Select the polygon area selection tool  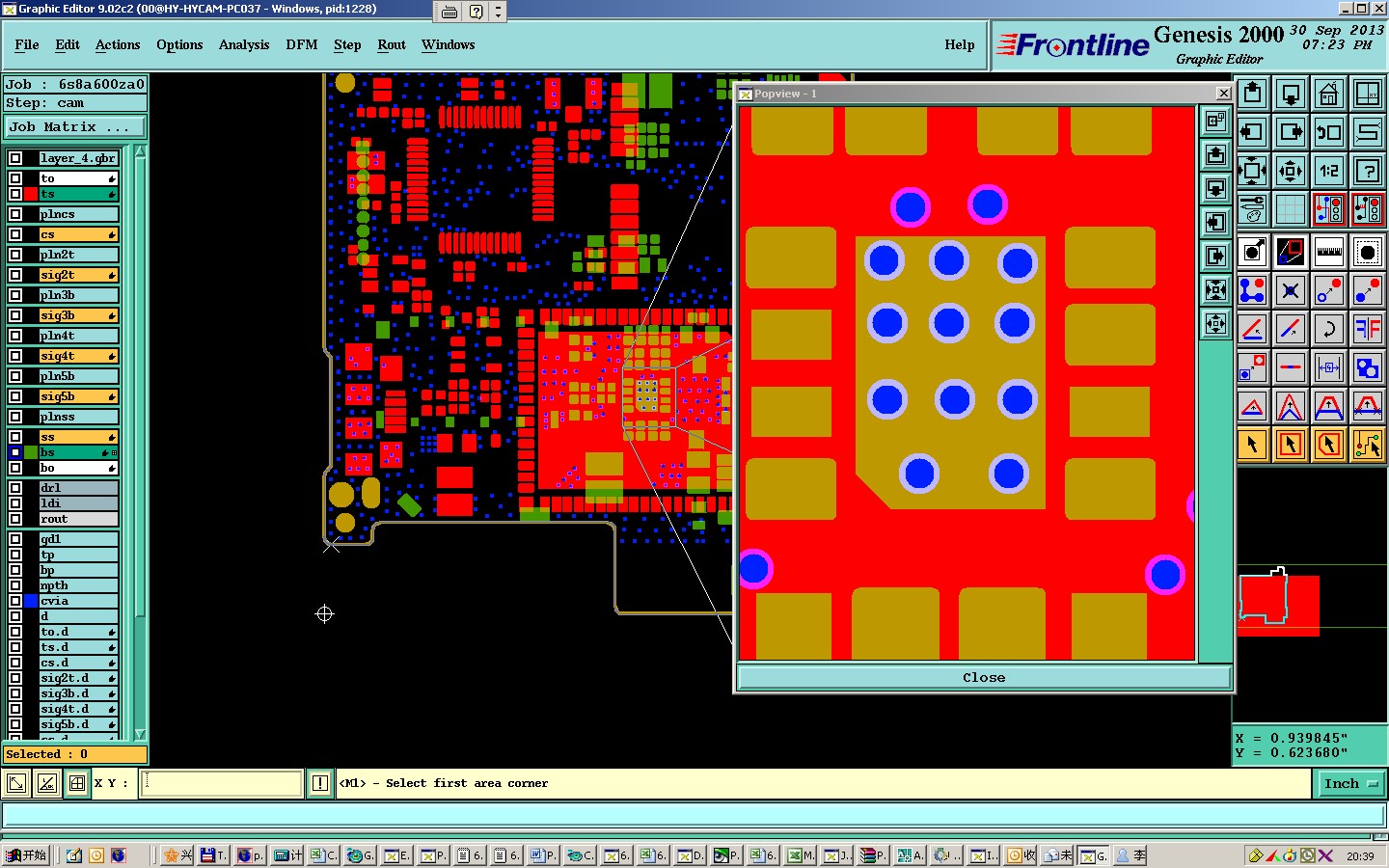[x=1329, y=445]
